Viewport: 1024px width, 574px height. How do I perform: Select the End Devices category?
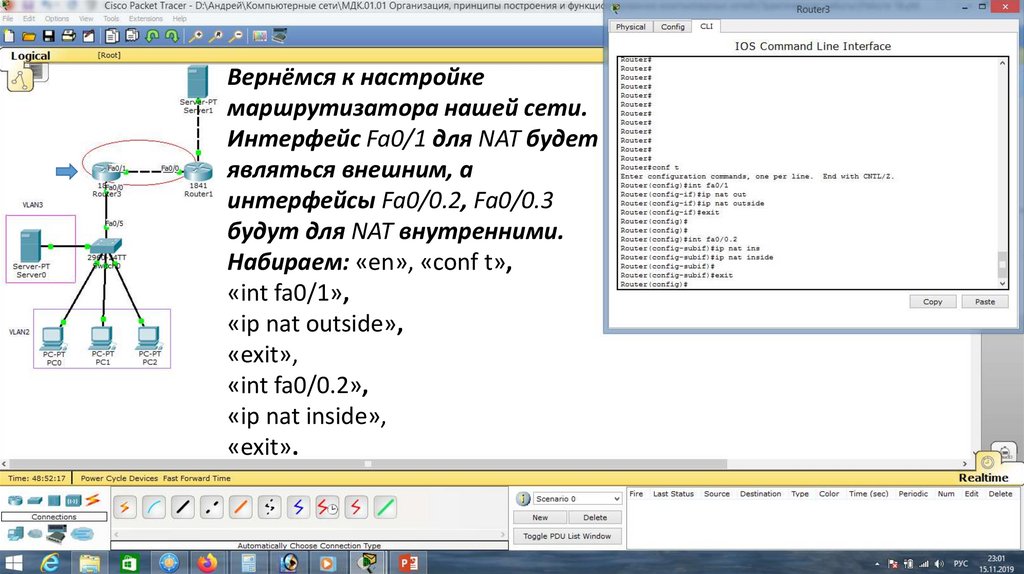15,534
